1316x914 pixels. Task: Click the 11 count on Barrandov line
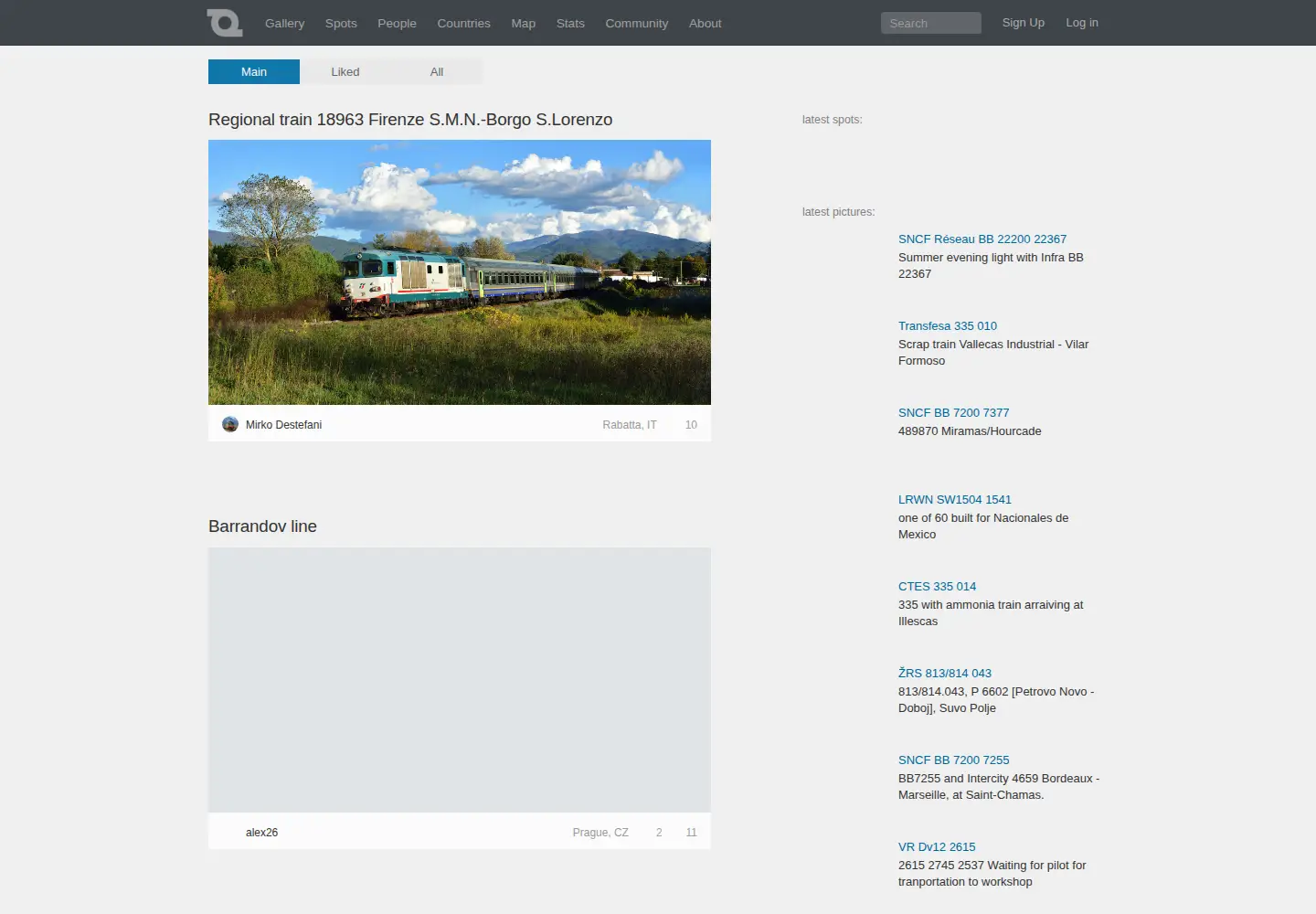(691, 833)
